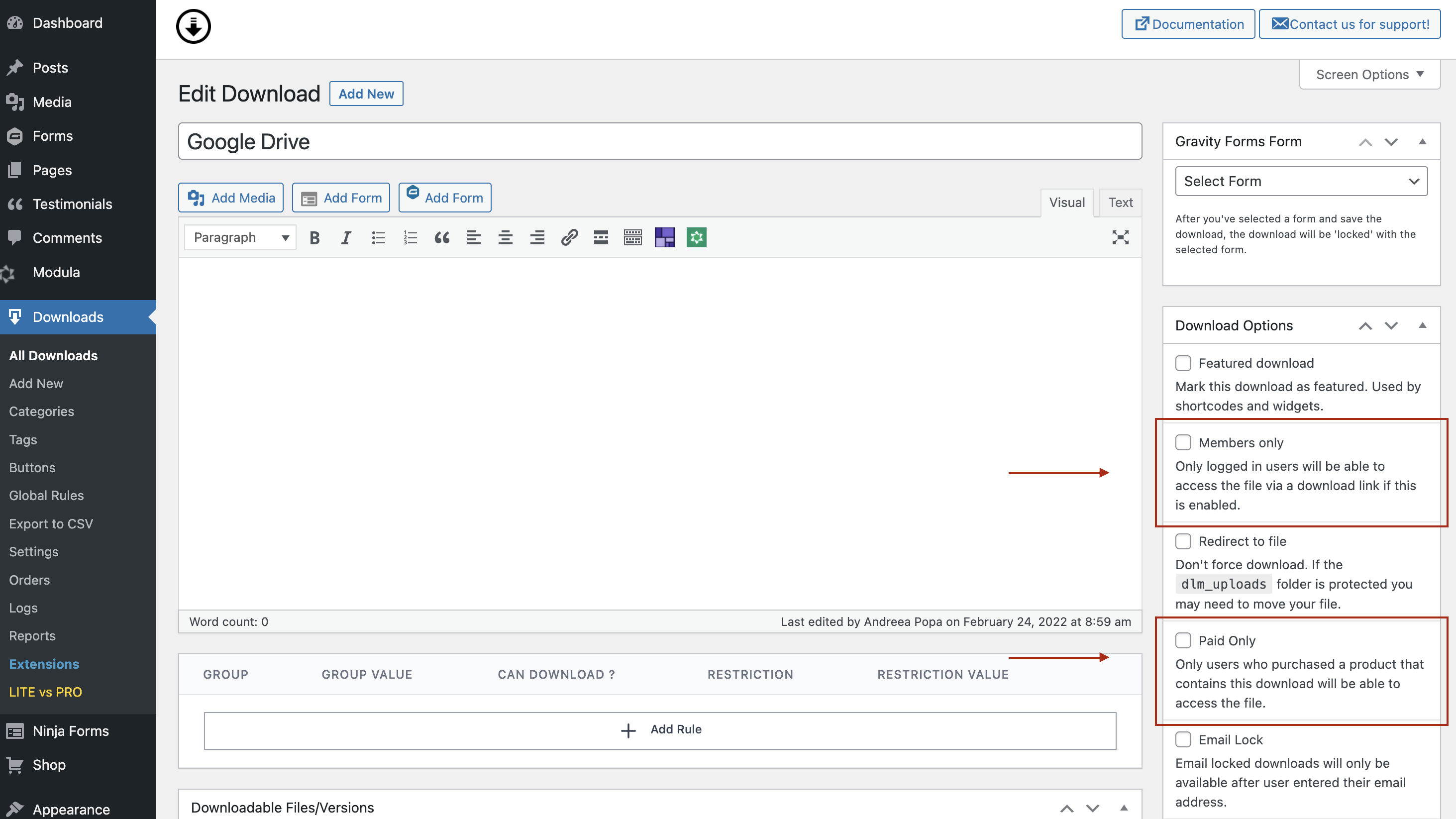Enable the Members only checkbox
Viewport: 1456px width, 819px height.
coord(1183,442)
